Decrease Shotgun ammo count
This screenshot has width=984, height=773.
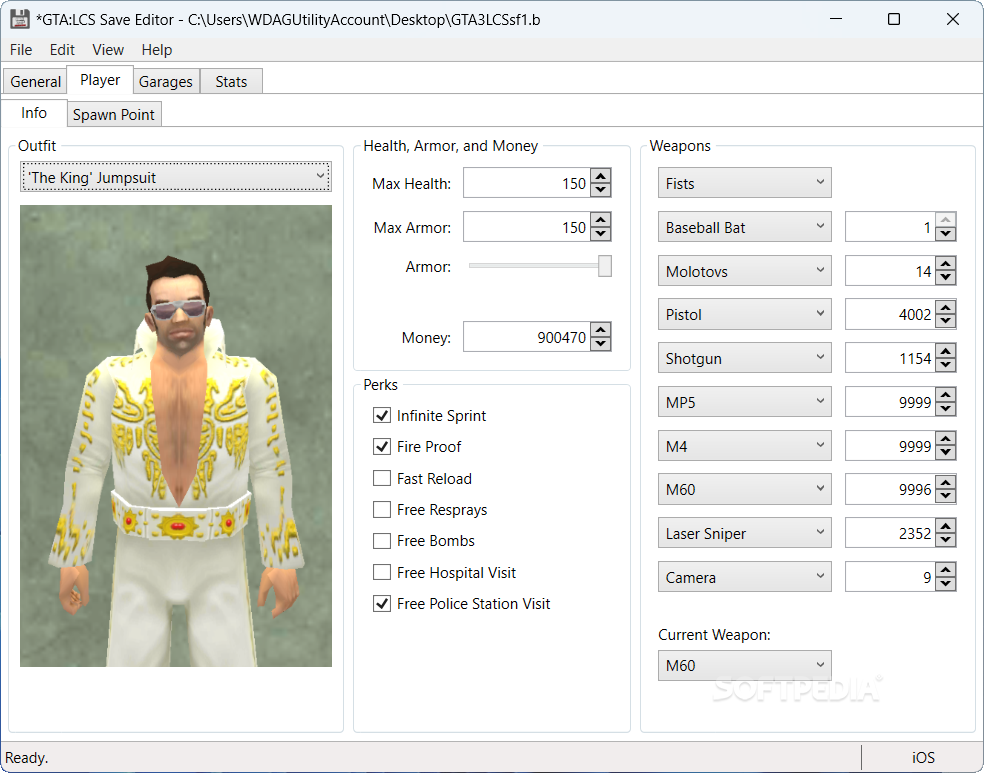point(946,365)
